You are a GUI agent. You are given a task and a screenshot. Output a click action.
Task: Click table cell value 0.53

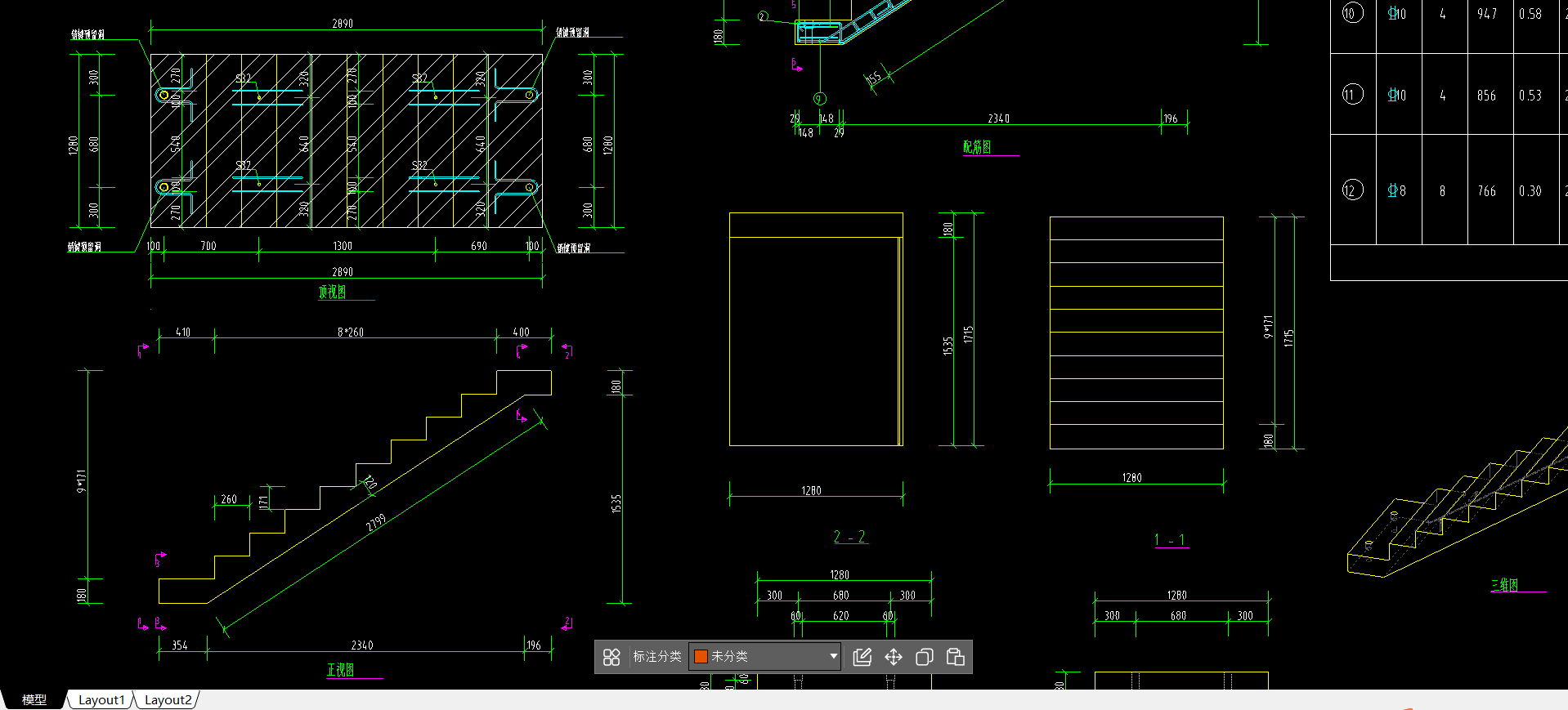coord(1530,96)
